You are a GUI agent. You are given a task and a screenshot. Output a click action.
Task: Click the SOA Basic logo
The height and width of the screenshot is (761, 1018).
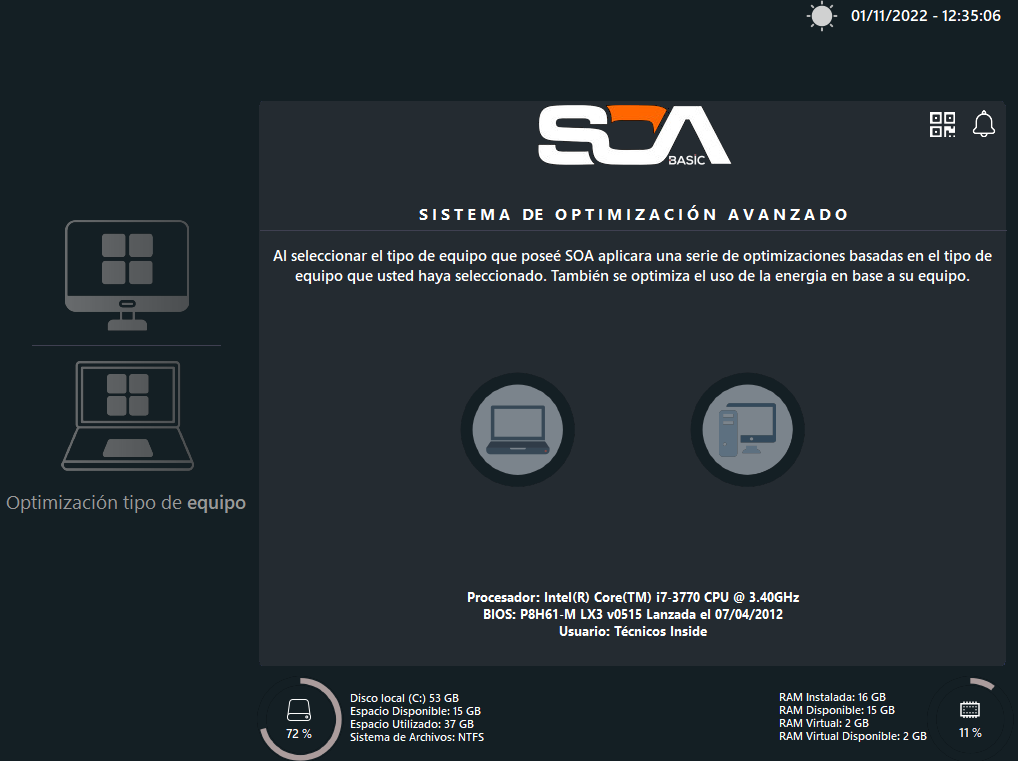pyautogui.click(x=634, y=135)
